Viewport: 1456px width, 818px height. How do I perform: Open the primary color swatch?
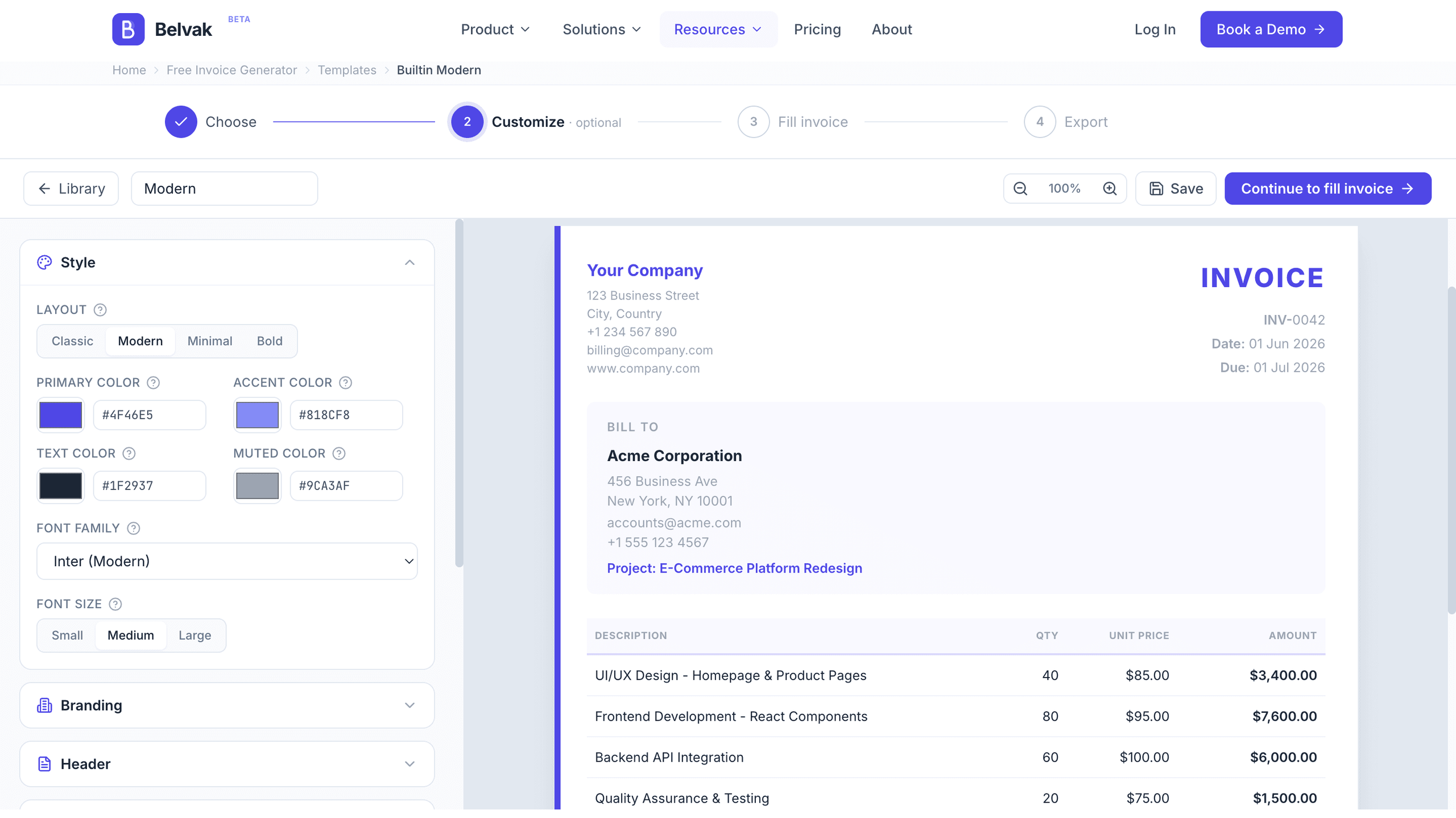tap(60, 415)
